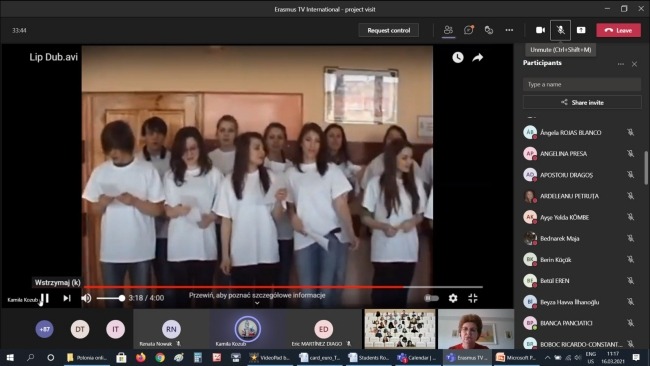Open share content tray
The width and height of the screenshot is (650, 366).
[x=581, y=30]
